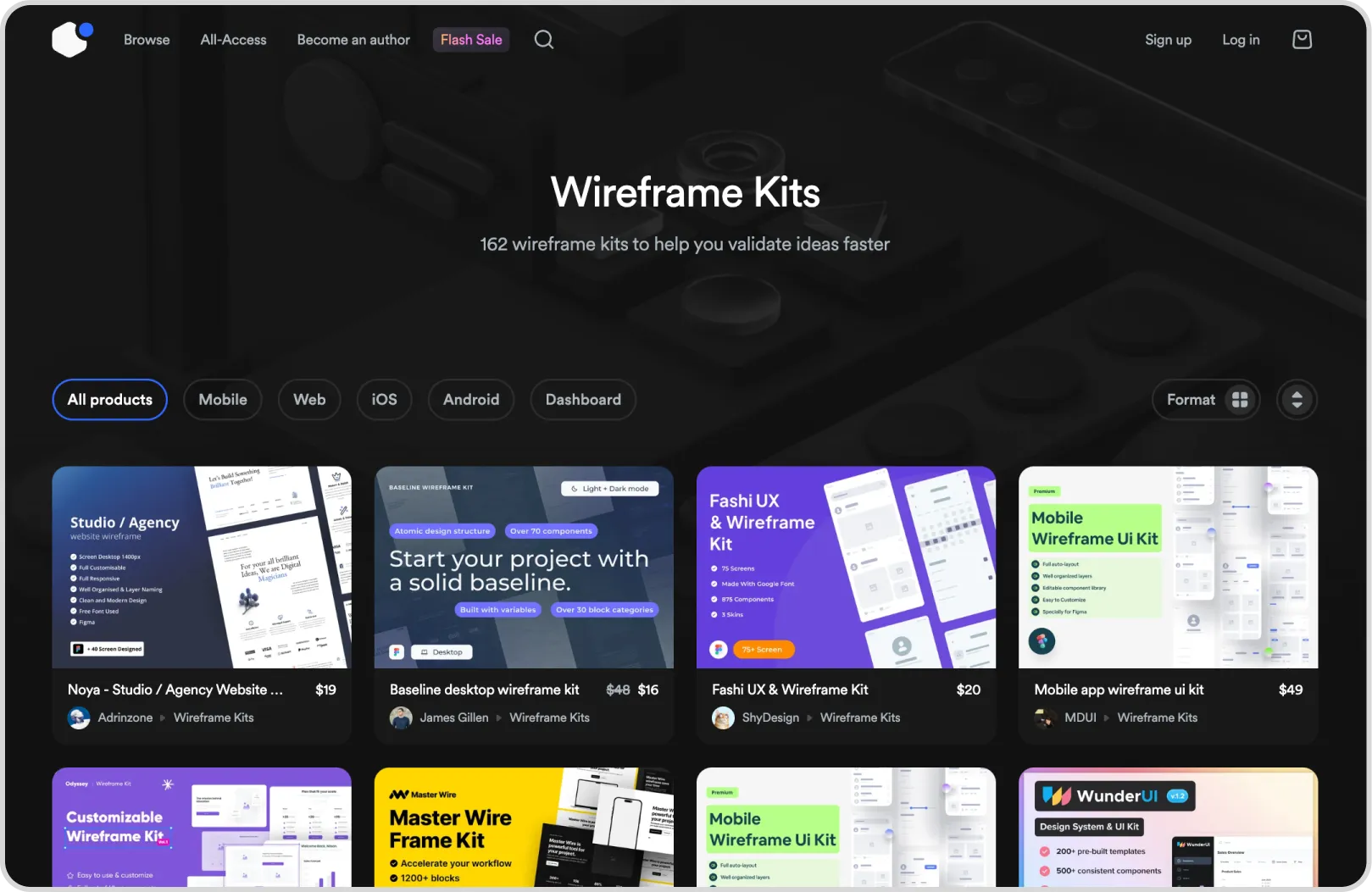Click Sign up
Screen dimensions: 1372x892
click(1168, 40)
